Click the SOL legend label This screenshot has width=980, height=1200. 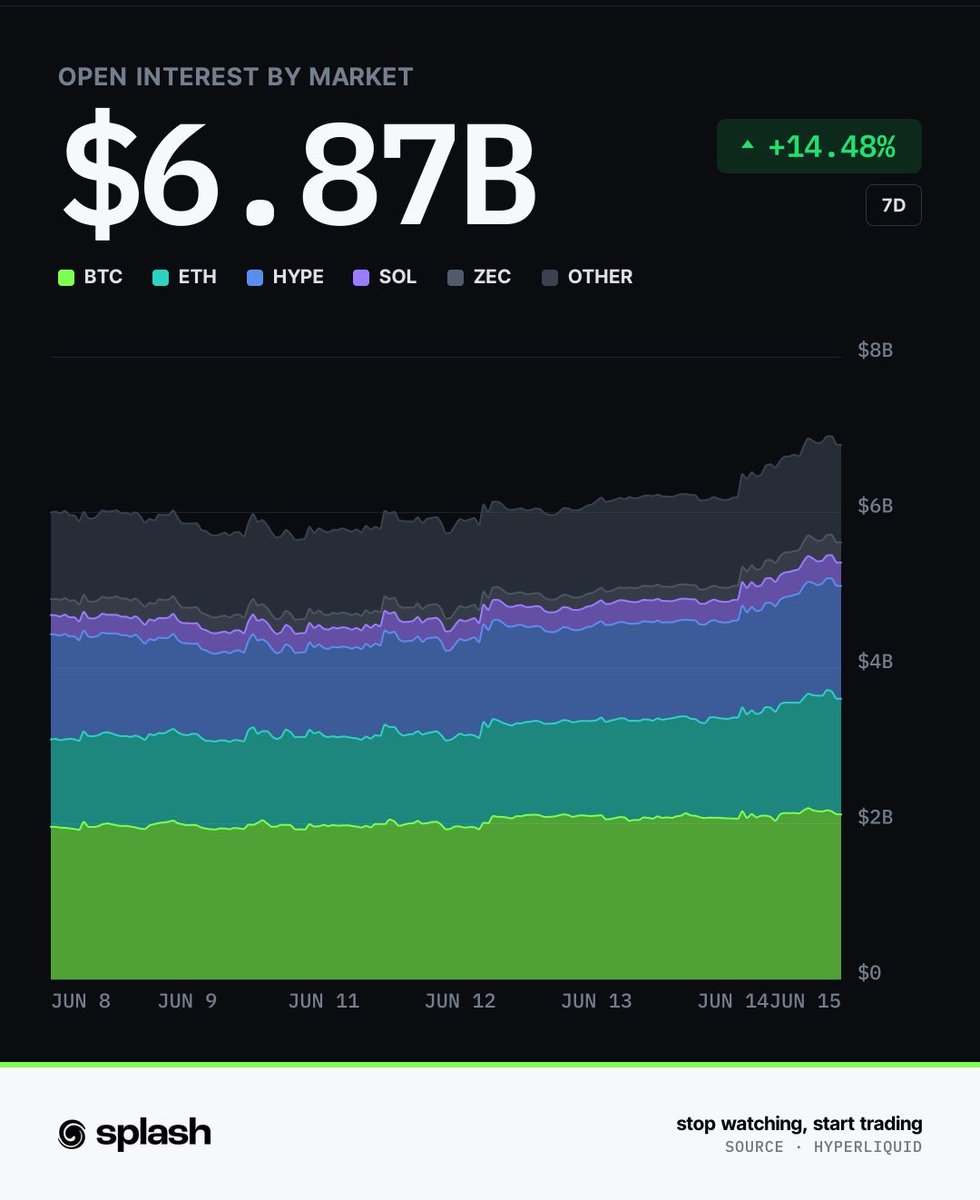coord(398,277)
